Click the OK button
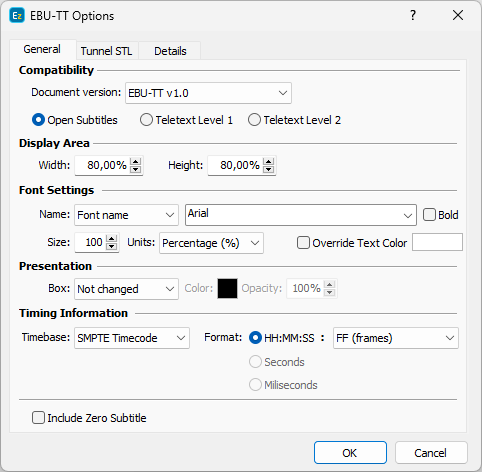 tap(350, 453)
